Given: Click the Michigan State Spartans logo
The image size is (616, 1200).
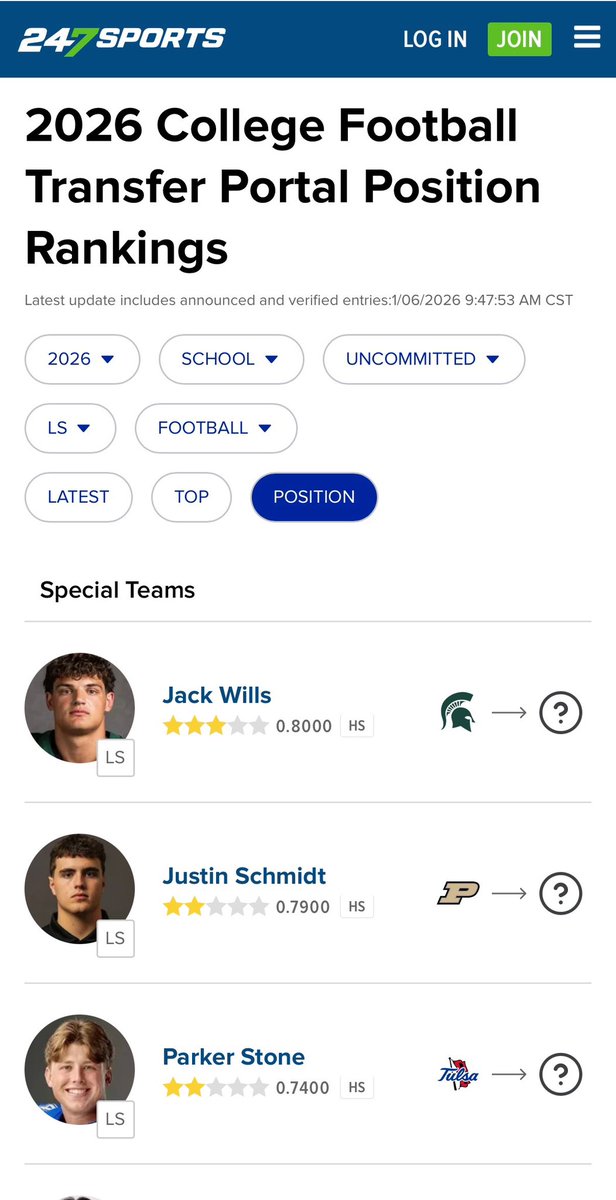Looking at the screenshot, I should coord(458,713).
